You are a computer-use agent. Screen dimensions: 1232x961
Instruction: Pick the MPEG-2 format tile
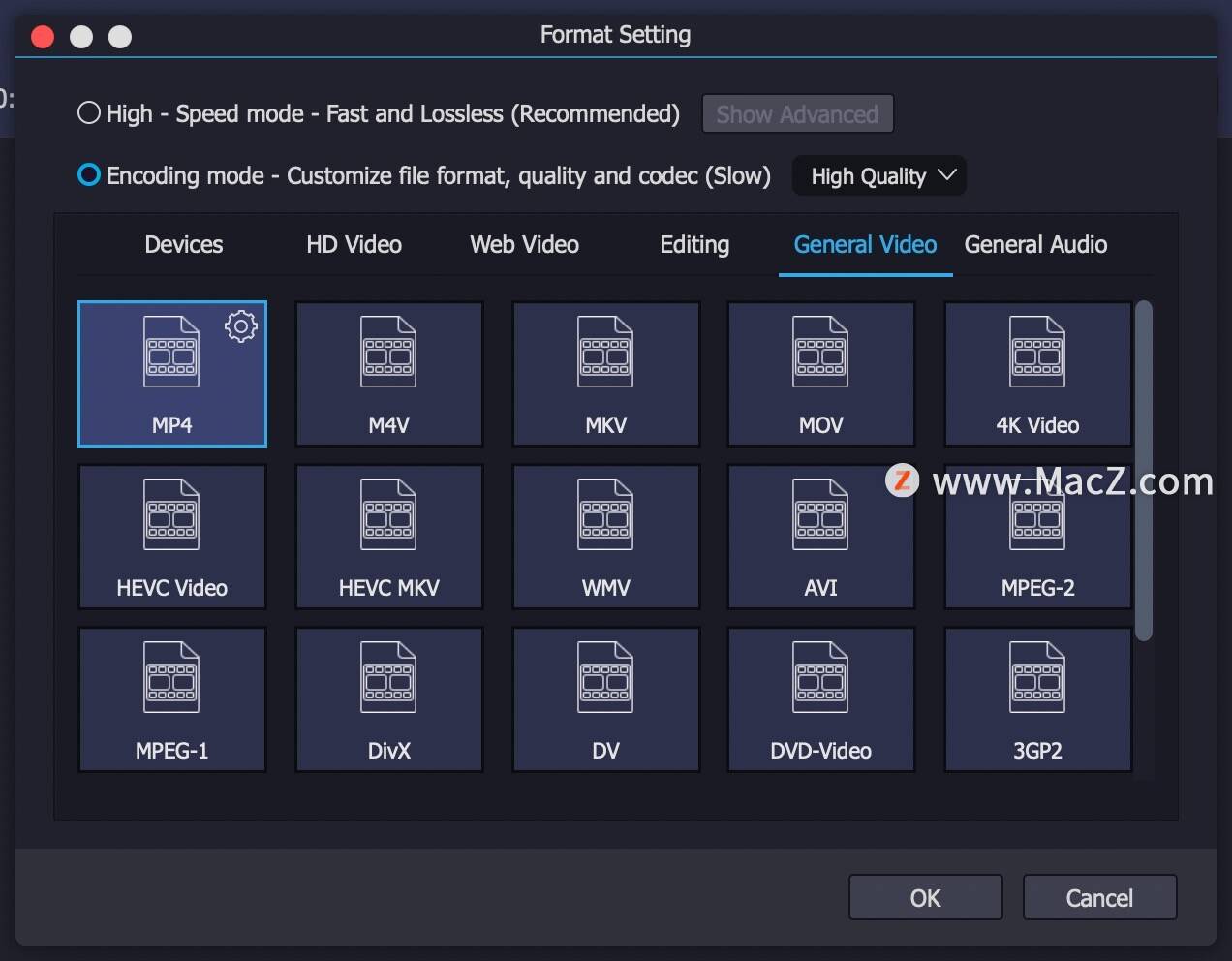point(1037,537)
